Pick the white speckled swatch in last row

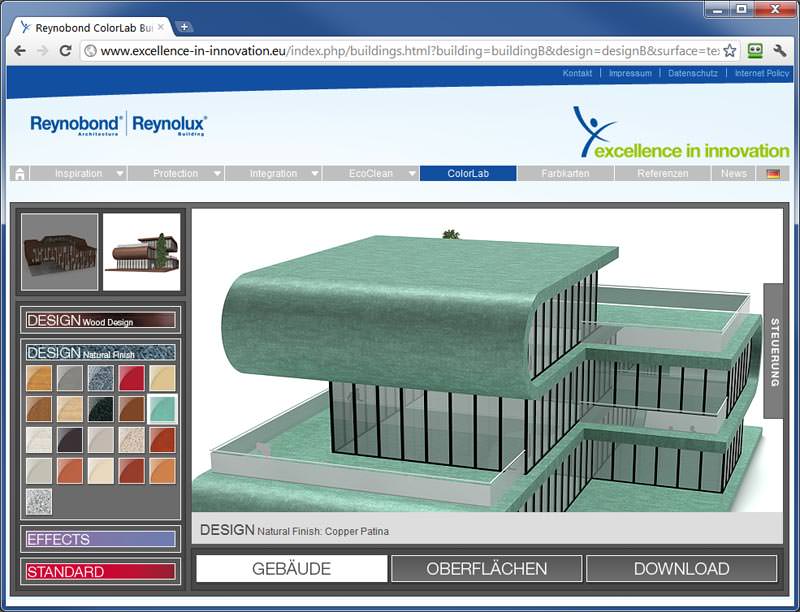click(39, 502)
